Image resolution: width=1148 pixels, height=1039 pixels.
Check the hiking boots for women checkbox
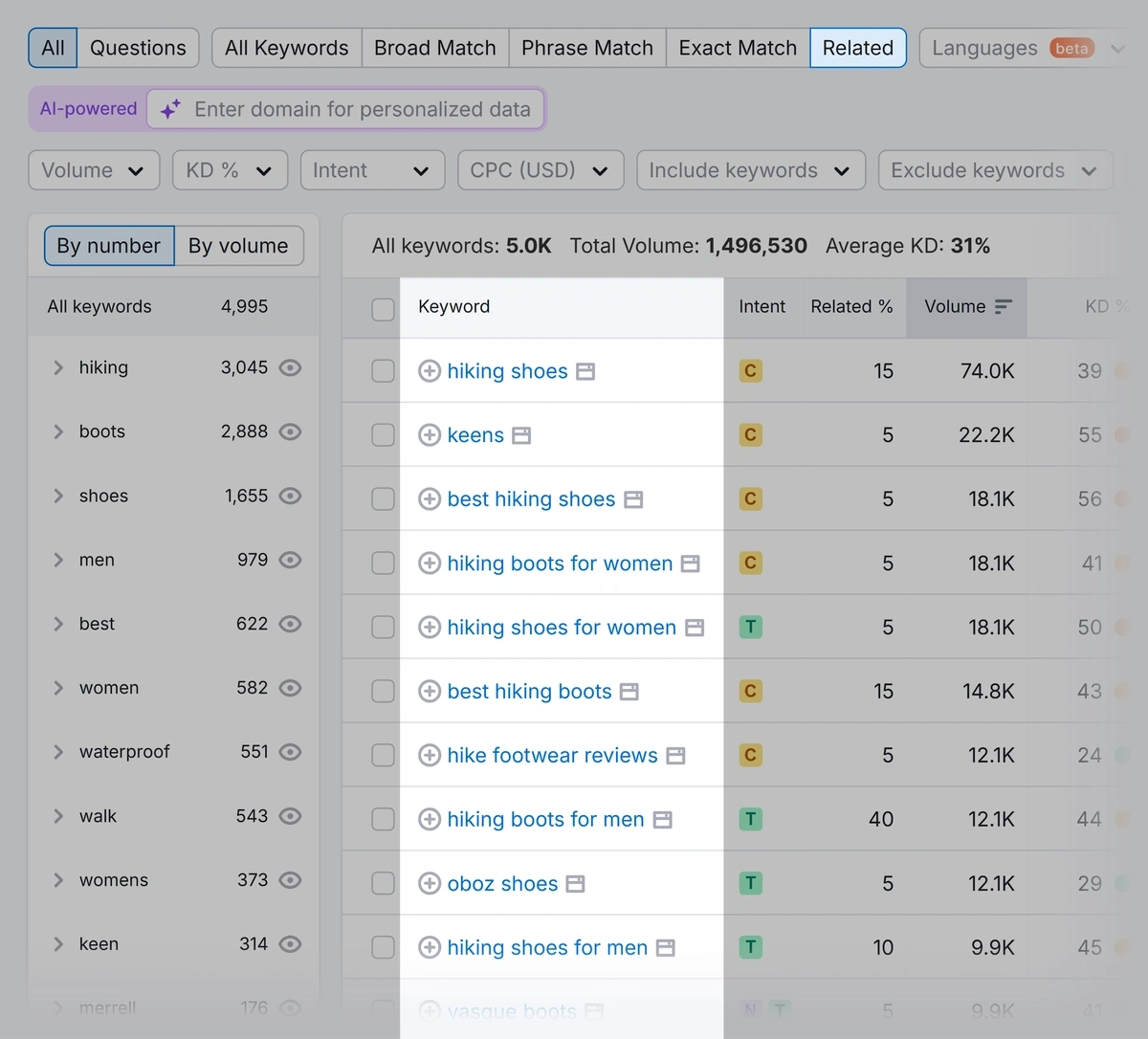(x=383, y=564)
